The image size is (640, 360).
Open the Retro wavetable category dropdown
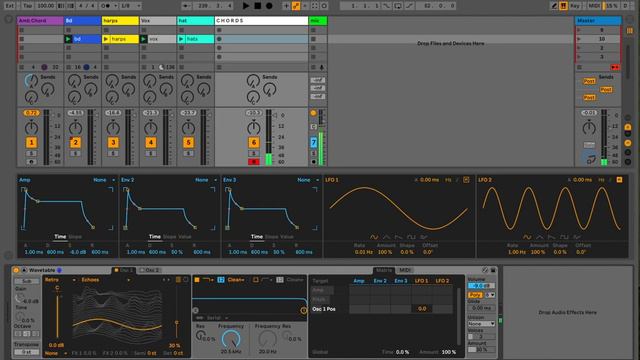click(60, 280)
